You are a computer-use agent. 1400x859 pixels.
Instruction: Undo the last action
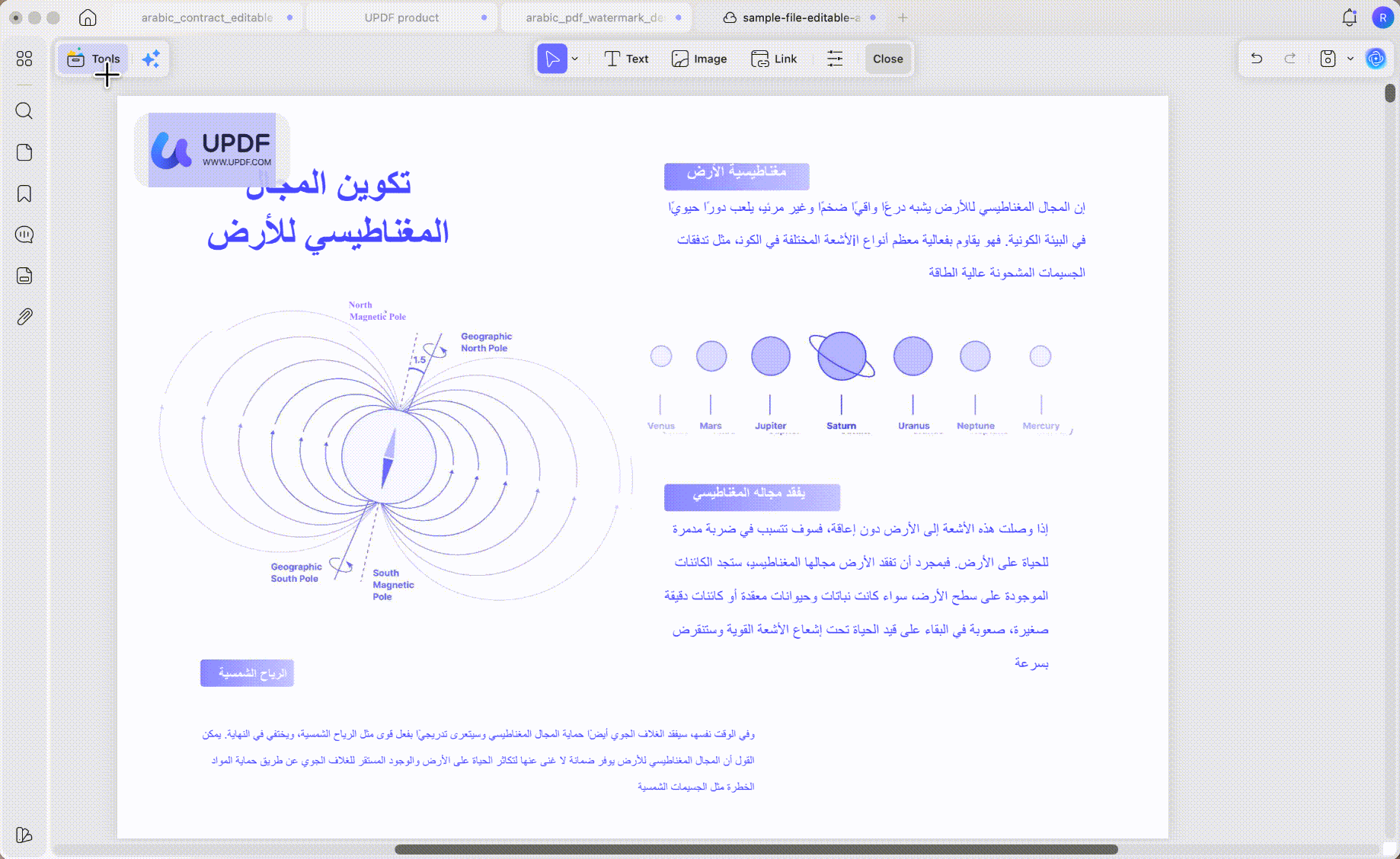pyautogui.click(x=1257, y=59)
